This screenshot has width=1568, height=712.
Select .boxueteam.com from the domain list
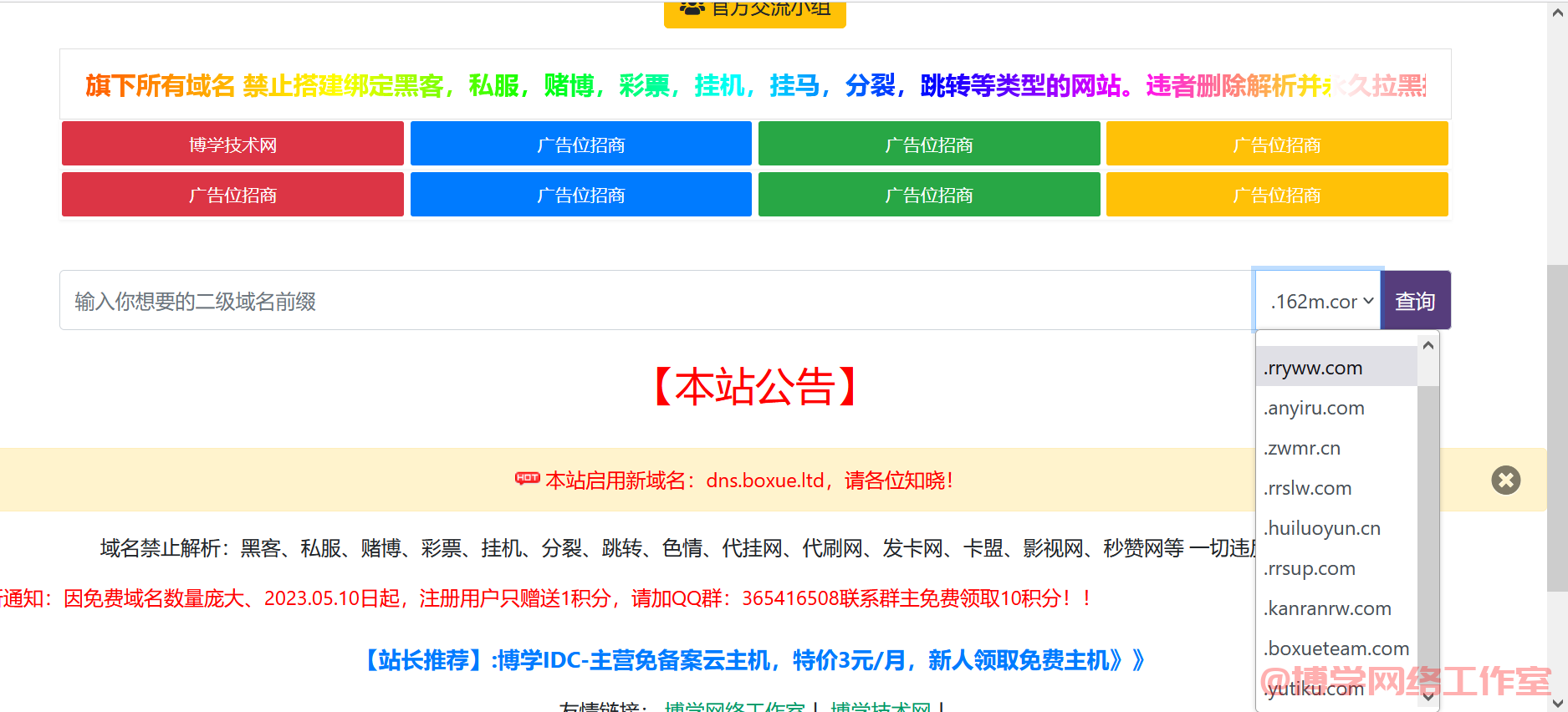tap(1336, 648)
